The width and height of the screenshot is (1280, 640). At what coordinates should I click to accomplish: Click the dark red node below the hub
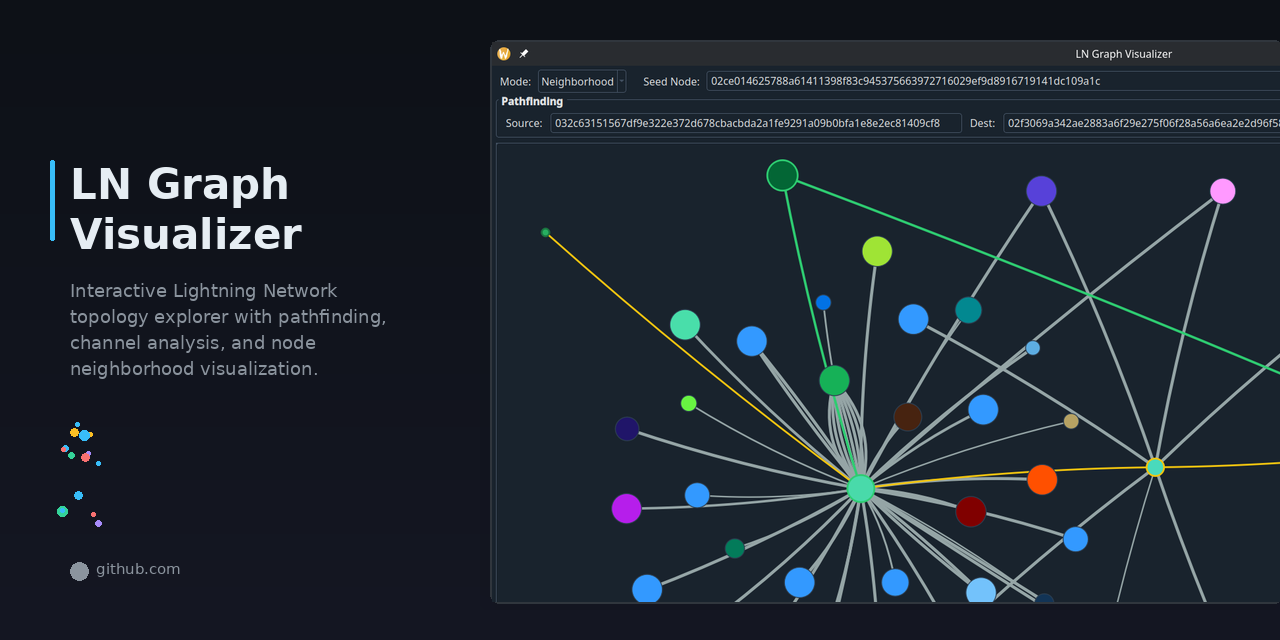pos(971,511)
